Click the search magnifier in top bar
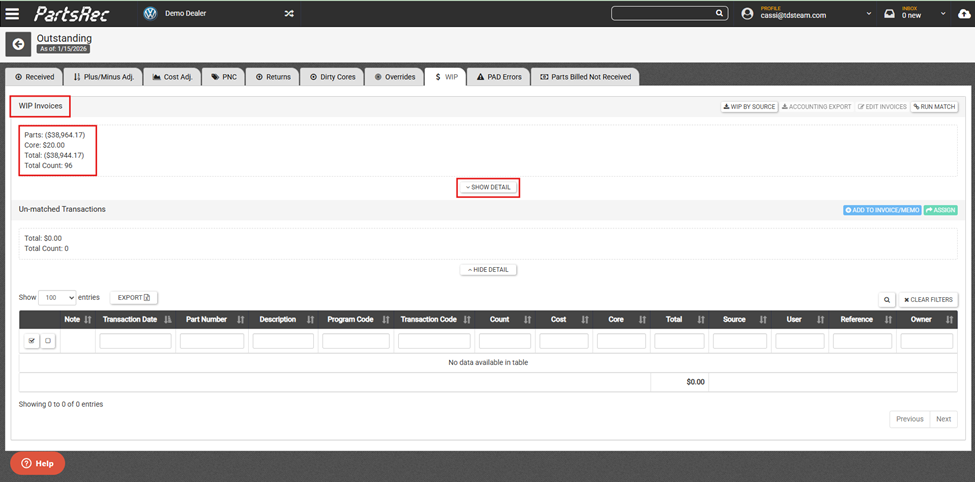Viewport: 975px width, 482px height. (719, 13)
